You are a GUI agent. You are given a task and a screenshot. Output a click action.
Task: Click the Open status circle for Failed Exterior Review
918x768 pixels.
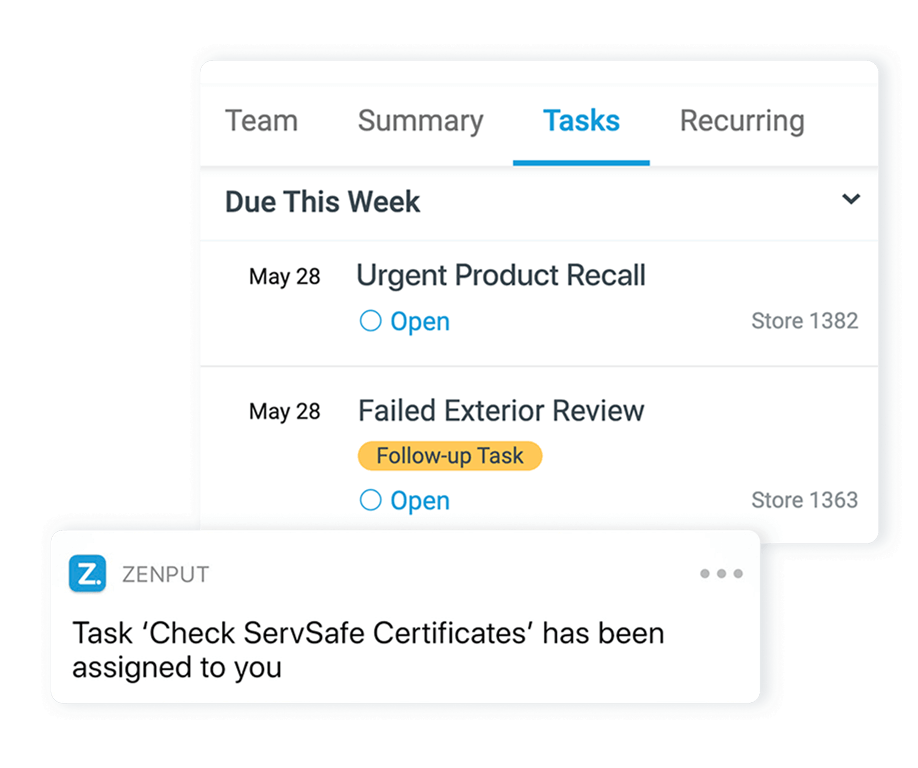370,500
